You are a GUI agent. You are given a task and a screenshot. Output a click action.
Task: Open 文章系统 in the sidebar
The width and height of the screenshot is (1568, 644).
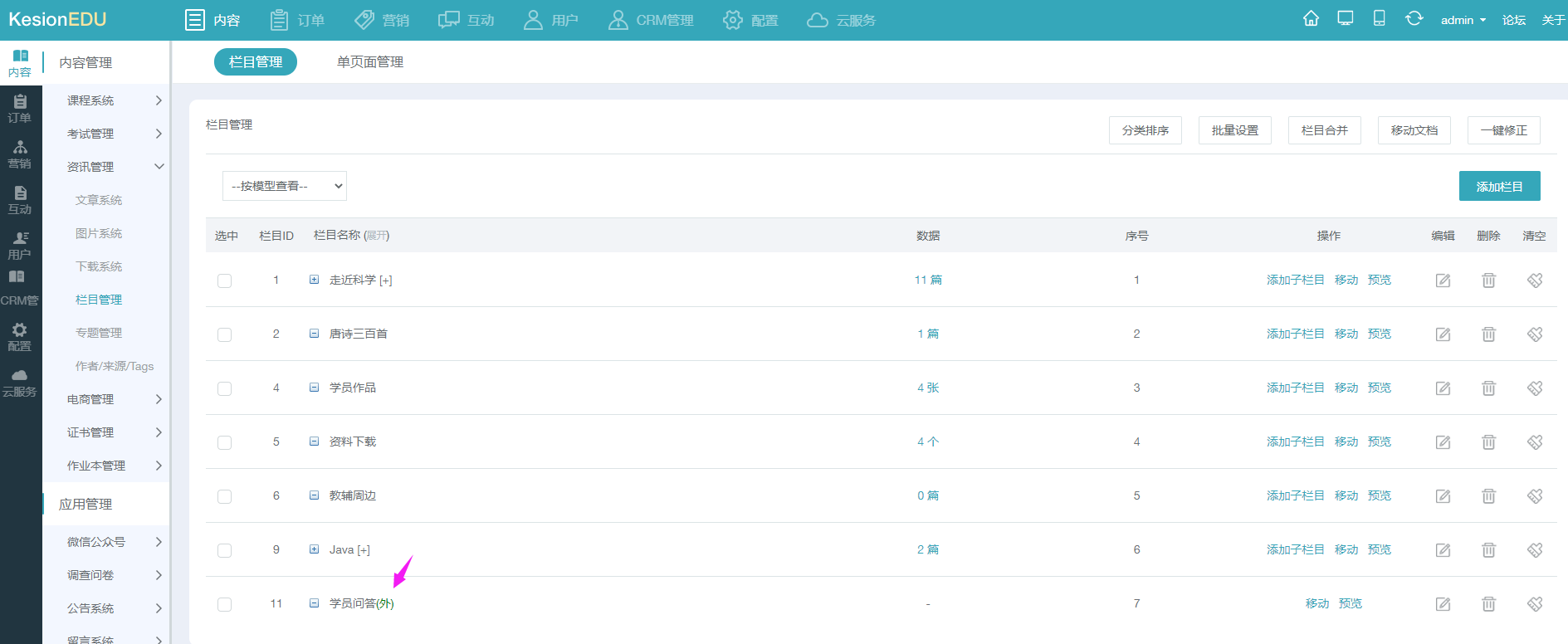tap(99, 200)
